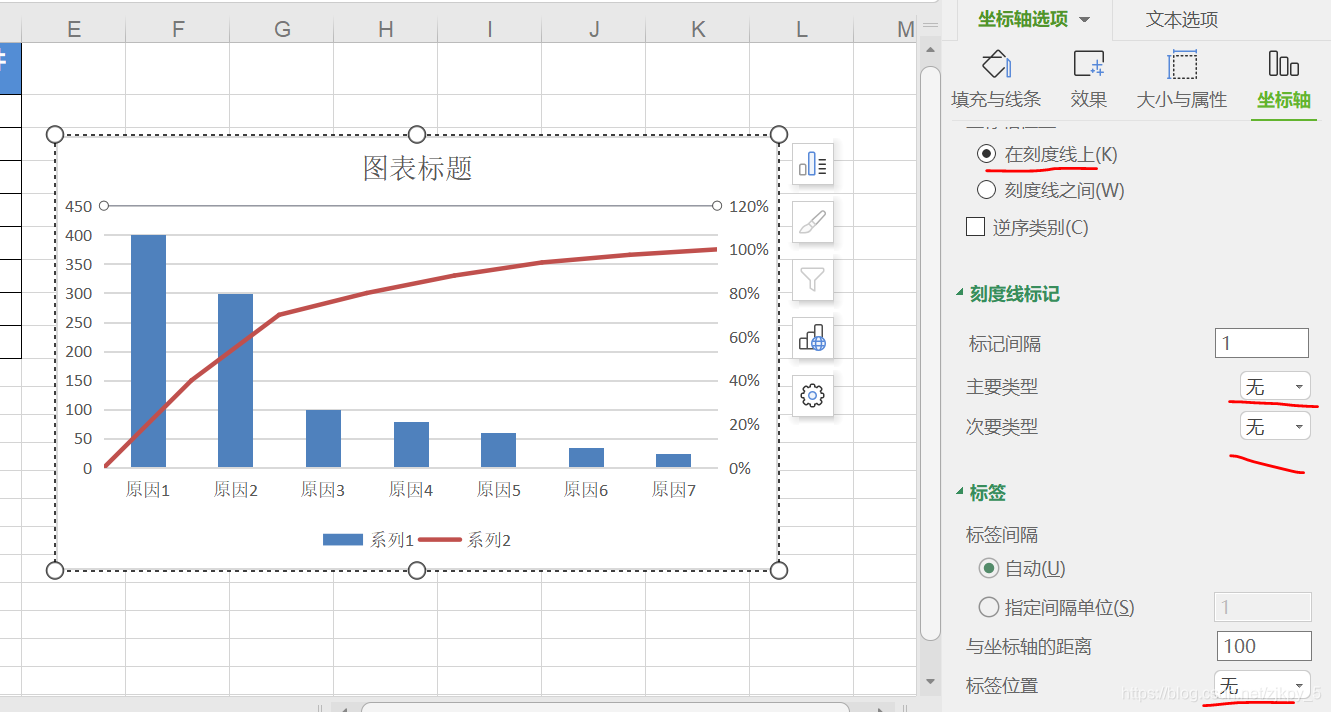Open the chart elements quick button
The width and height of the screenshot is (1331, 712).
pyautogui.click(x=813, y=164)
